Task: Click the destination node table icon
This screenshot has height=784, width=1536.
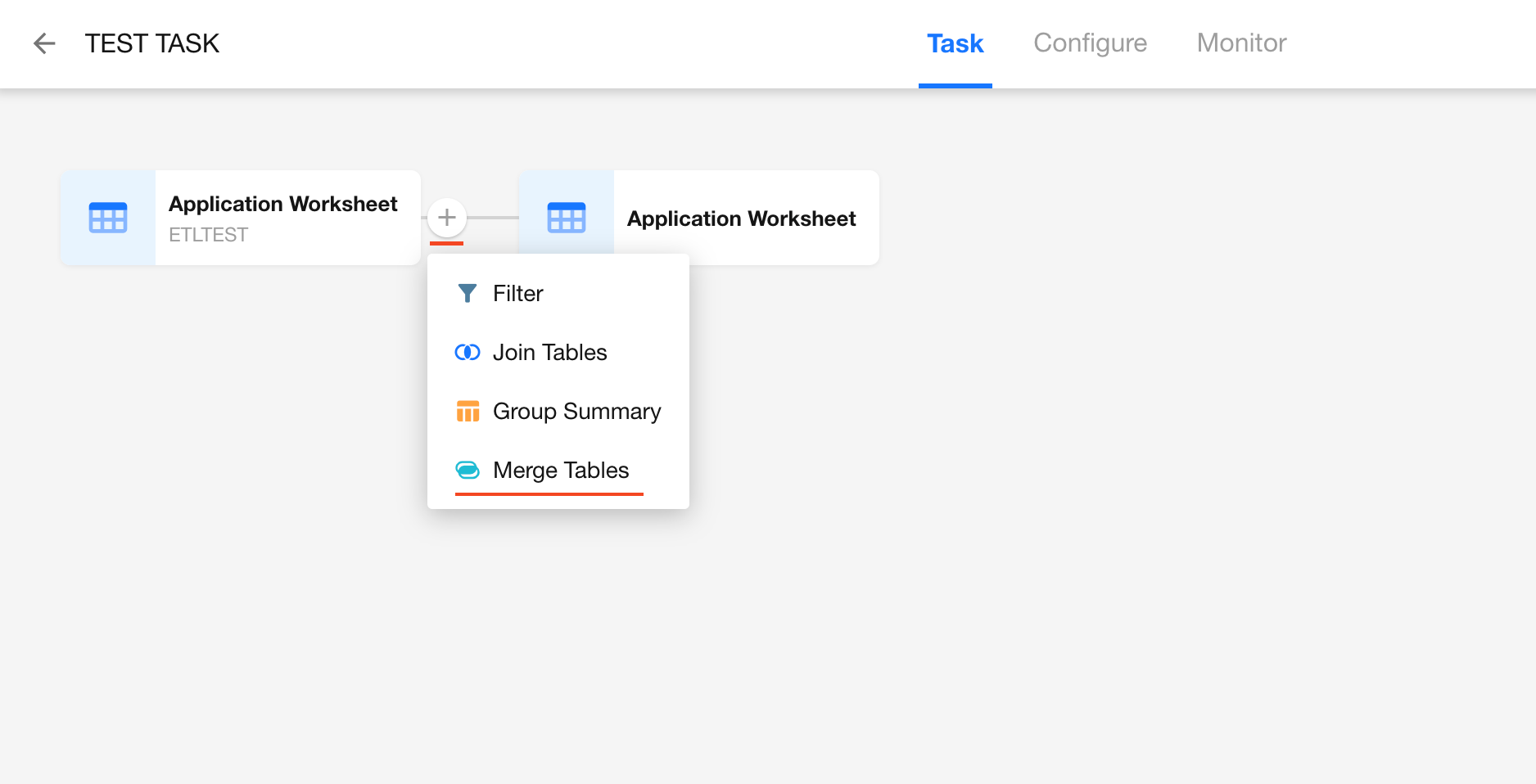Action: pos(567,218)
